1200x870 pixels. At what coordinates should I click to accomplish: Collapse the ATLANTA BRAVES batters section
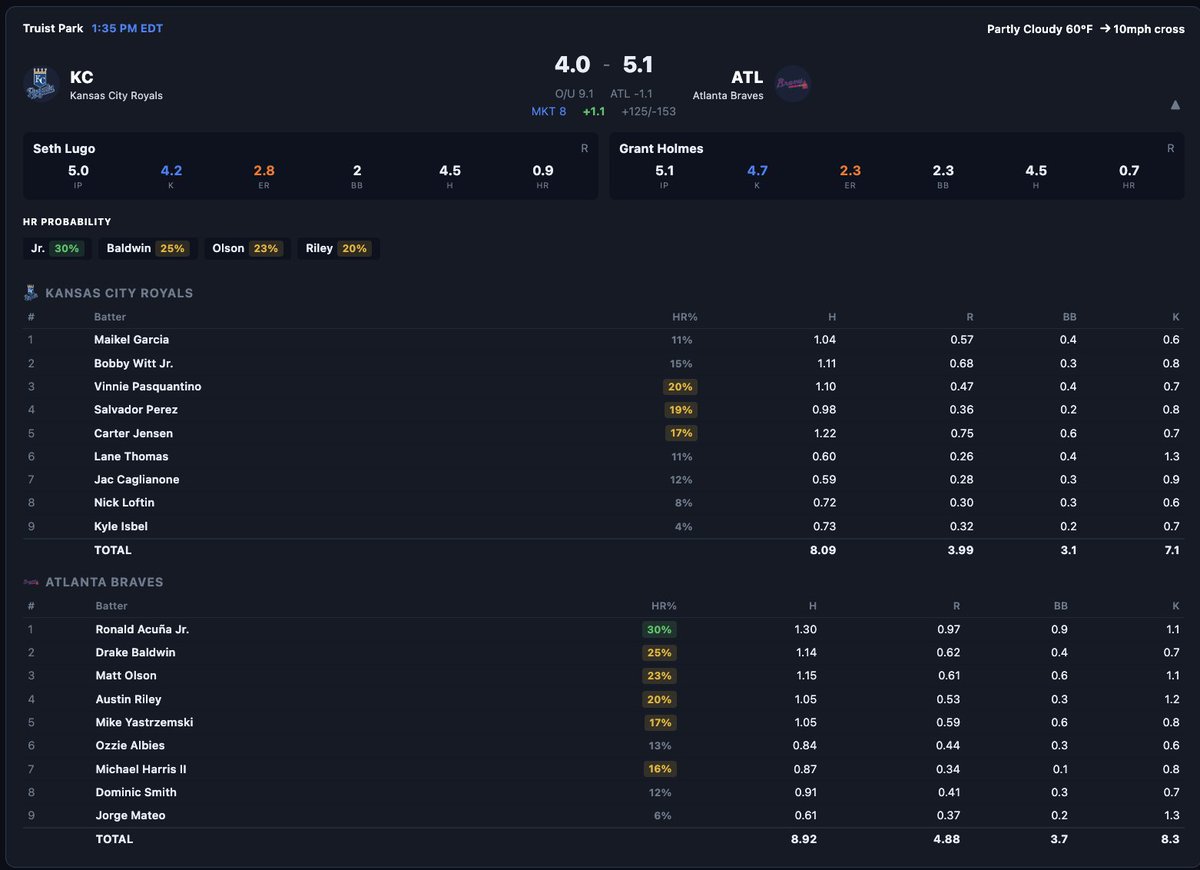point(103,581)
